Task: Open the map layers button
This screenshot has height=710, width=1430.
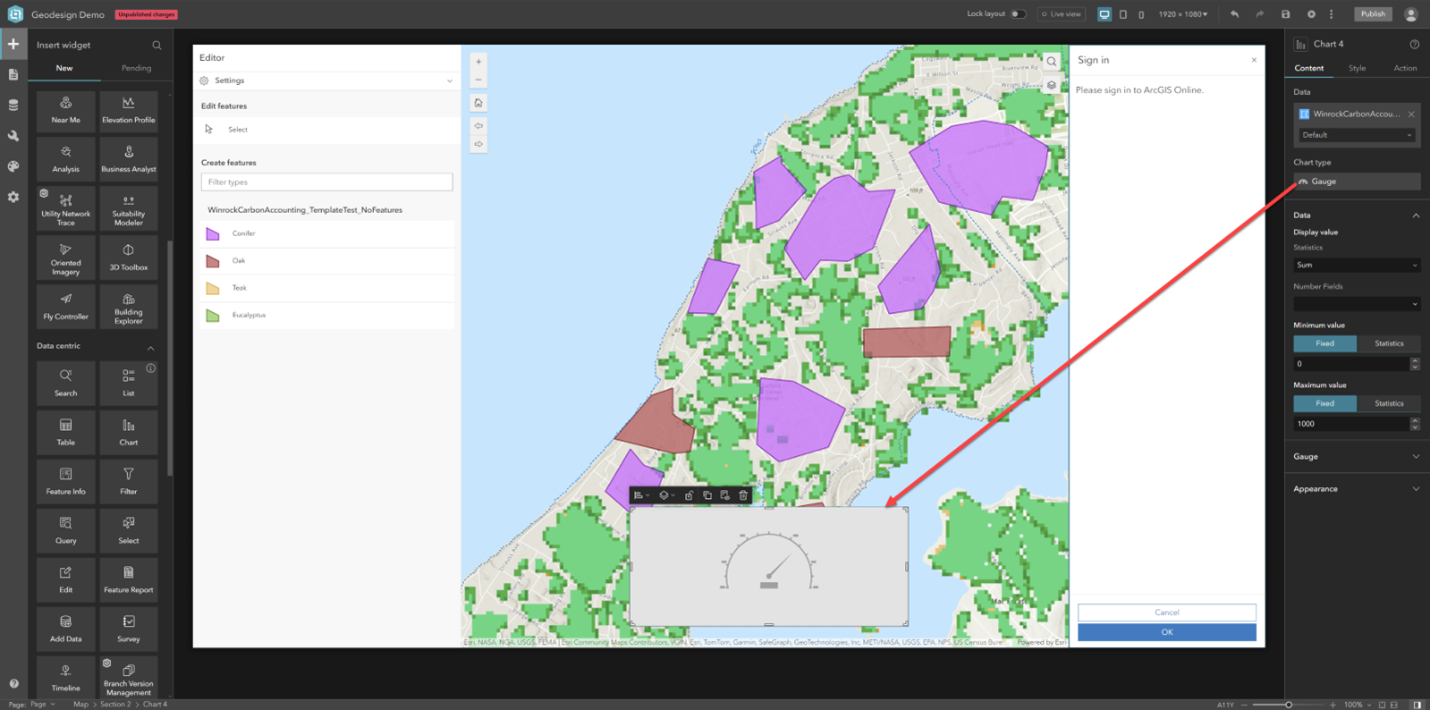Action: (1052, 85)
